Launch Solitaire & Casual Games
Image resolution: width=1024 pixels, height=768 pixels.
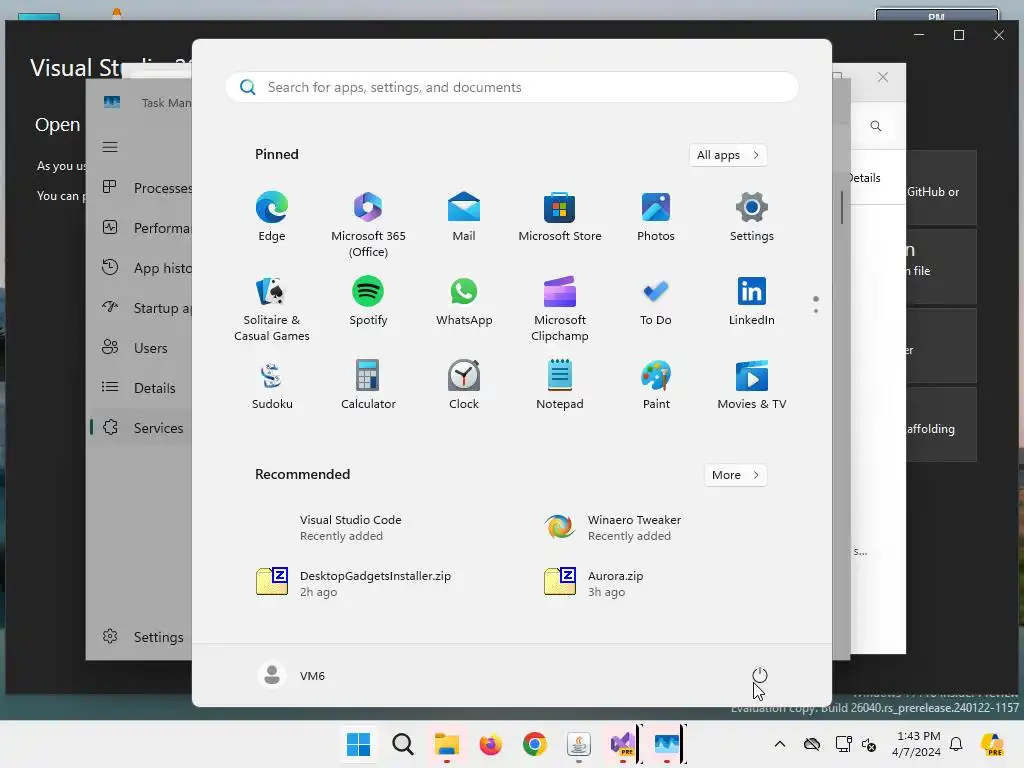(x=272, y=308)
